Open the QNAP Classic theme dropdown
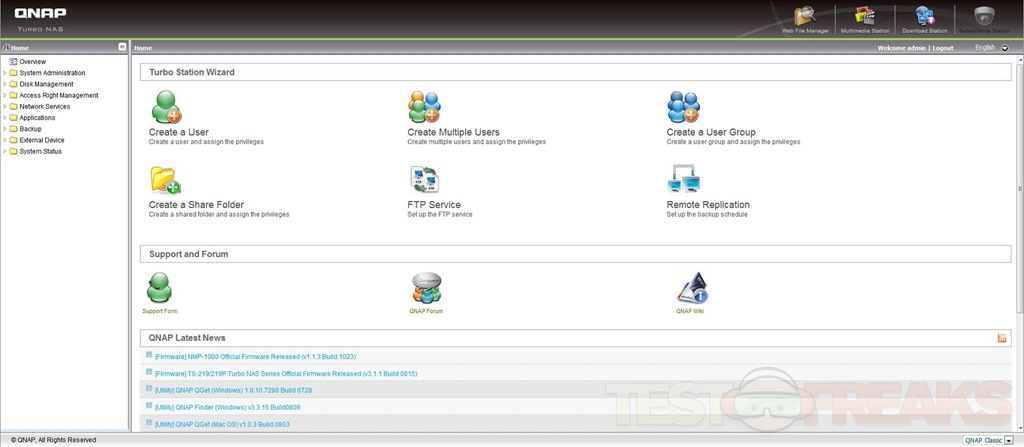 (1008, 440)
